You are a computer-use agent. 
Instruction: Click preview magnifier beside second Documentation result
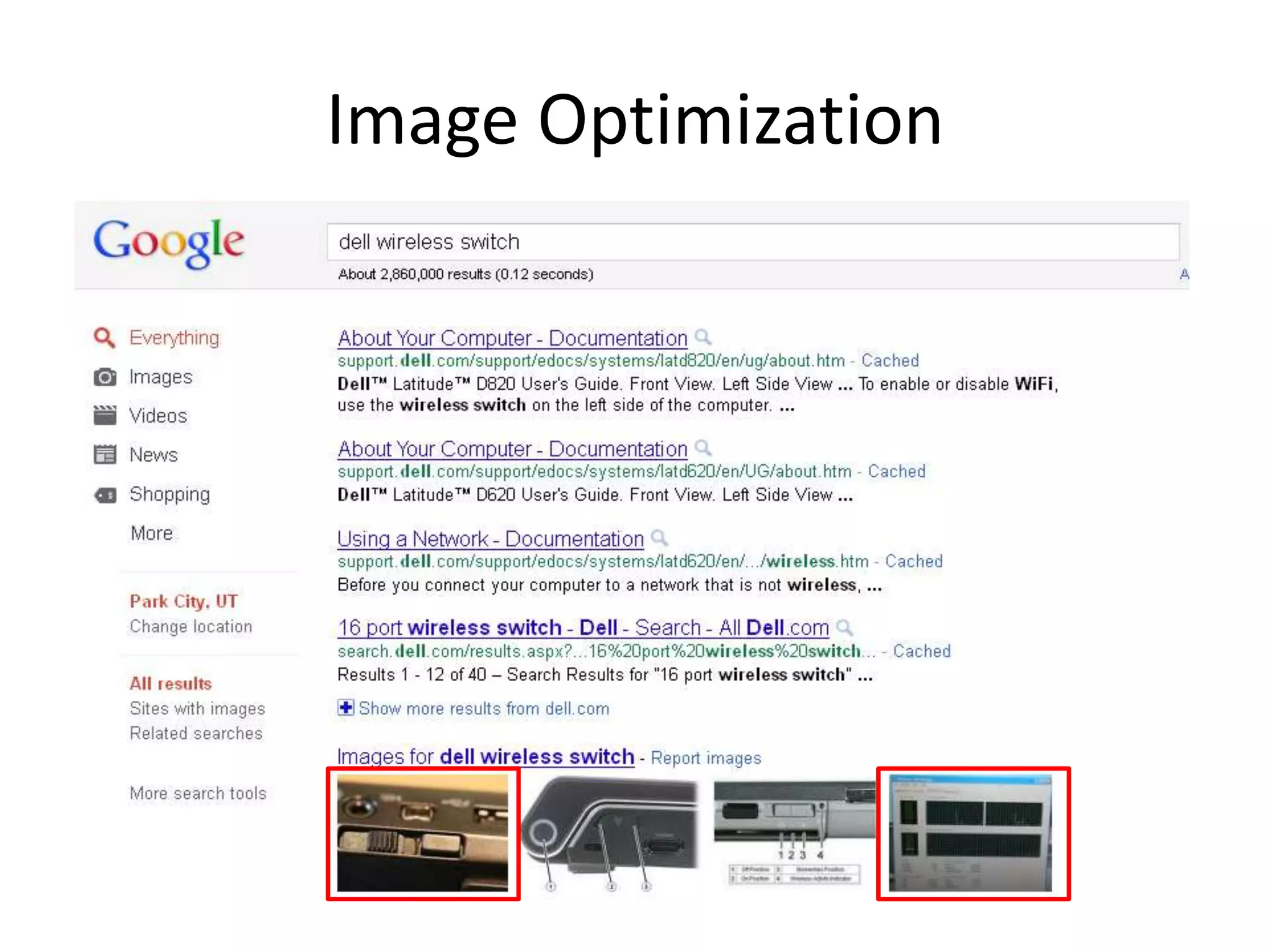(703, 447)
